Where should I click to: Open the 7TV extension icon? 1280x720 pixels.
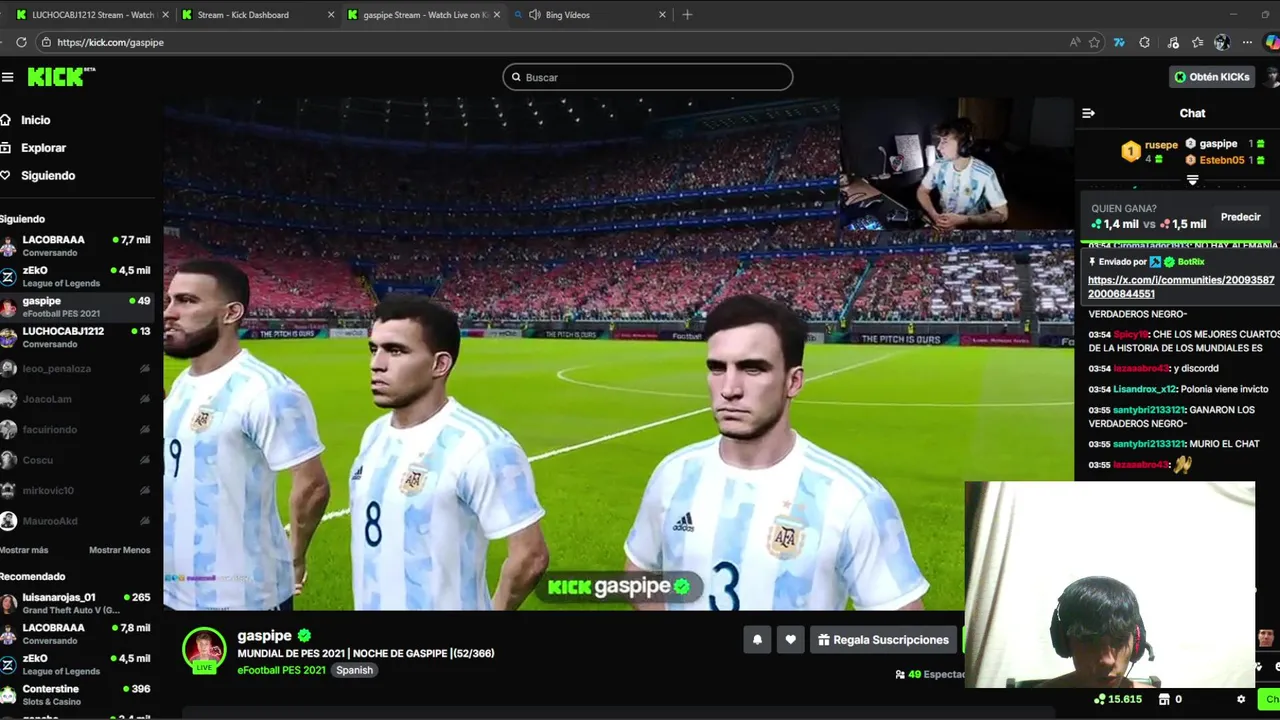point(1119,42)
